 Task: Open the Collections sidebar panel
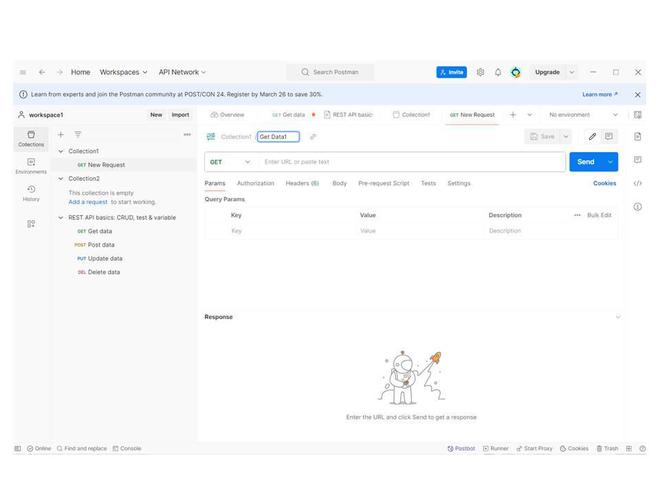click(31, 138)
